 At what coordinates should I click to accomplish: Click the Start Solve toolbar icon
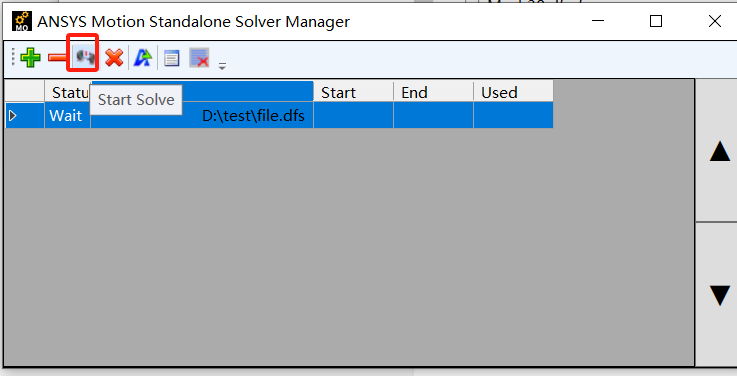(x=85, y=57)
